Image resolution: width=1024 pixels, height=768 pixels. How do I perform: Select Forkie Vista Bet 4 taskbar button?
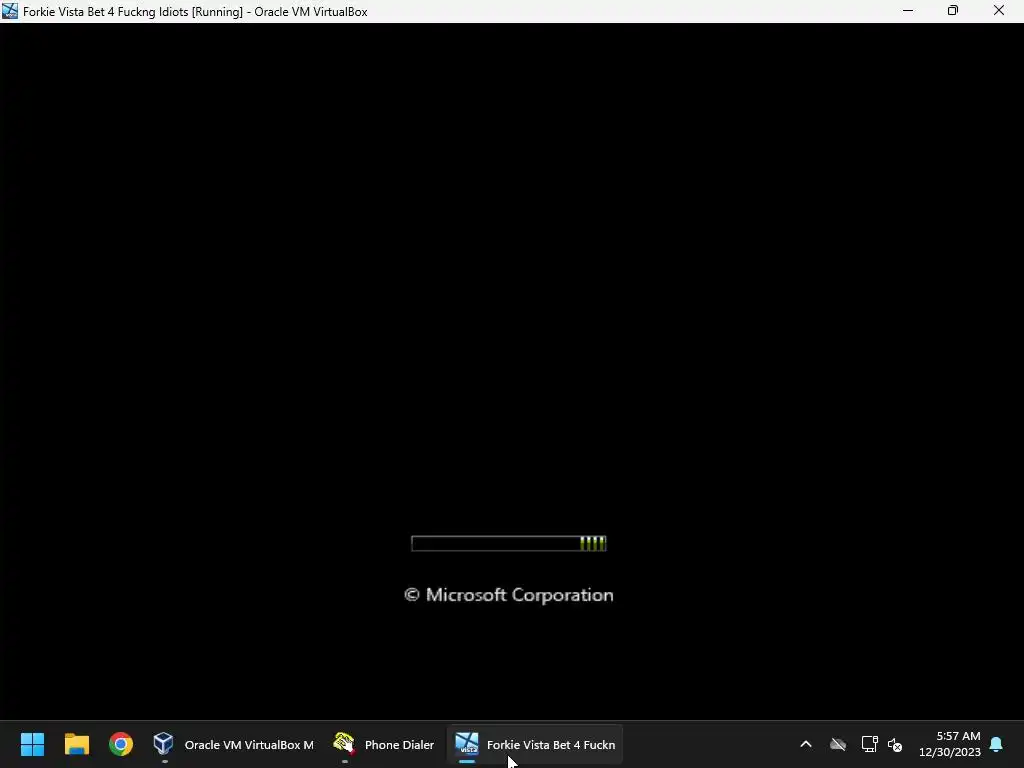535,744
